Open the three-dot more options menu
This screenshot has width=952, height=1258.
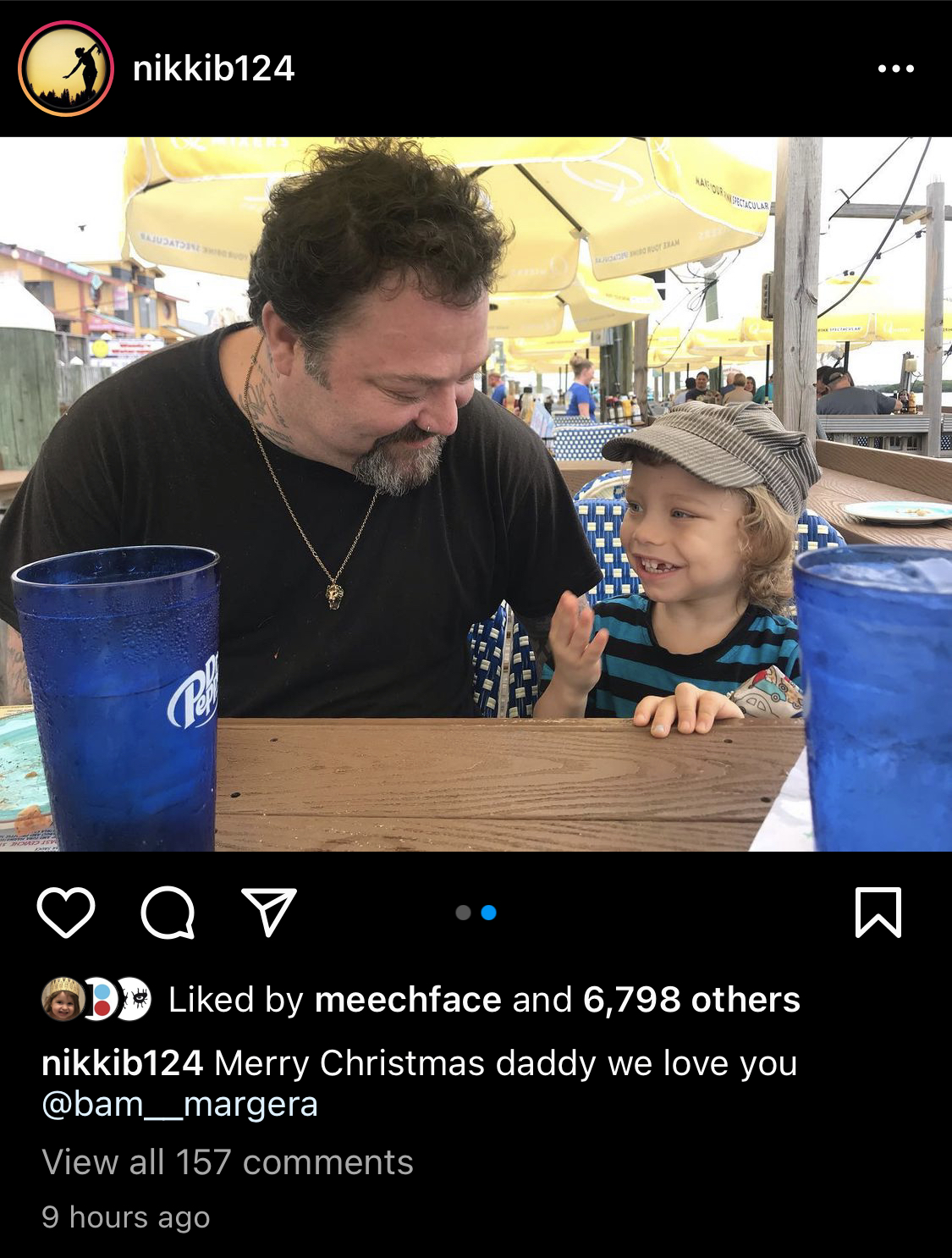(x=895, y=69)
